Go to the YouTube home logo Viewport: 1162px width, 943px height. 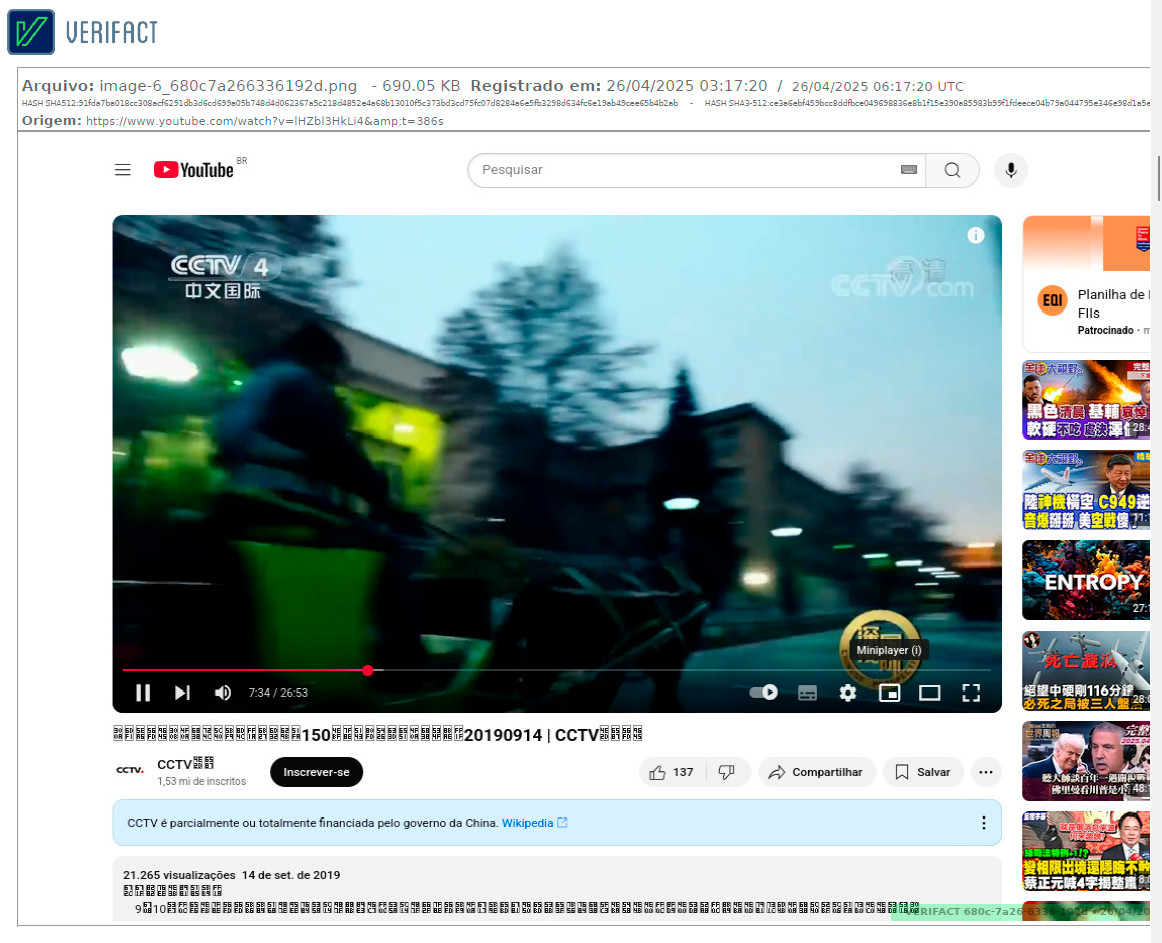(x=194, y=170)
